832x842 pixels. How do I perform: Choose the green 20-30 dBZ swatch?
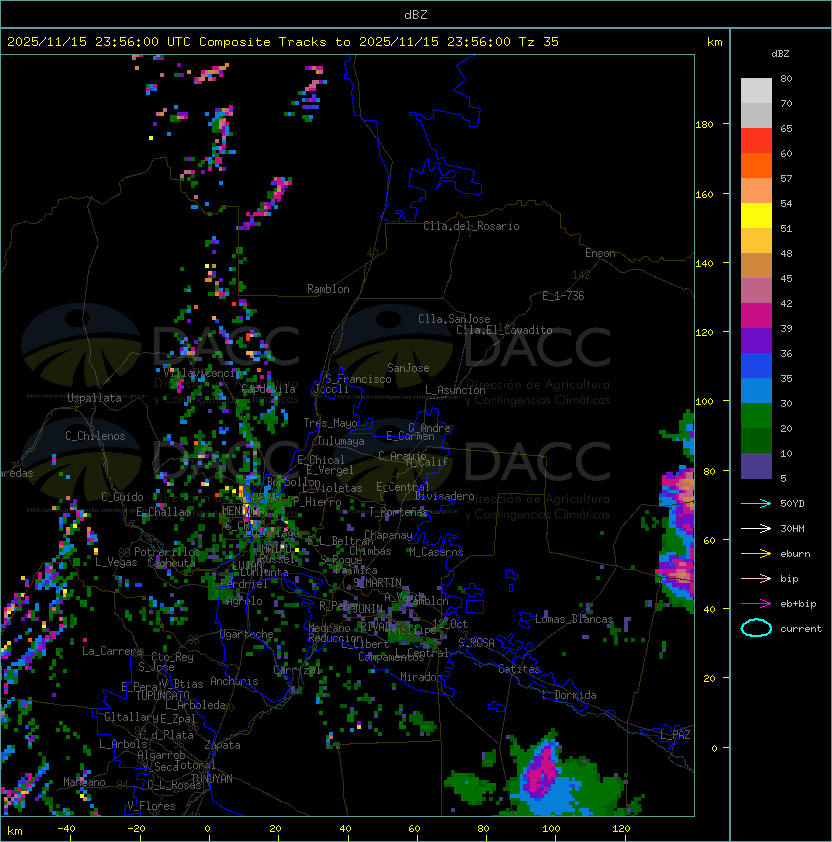pos(756,416)
